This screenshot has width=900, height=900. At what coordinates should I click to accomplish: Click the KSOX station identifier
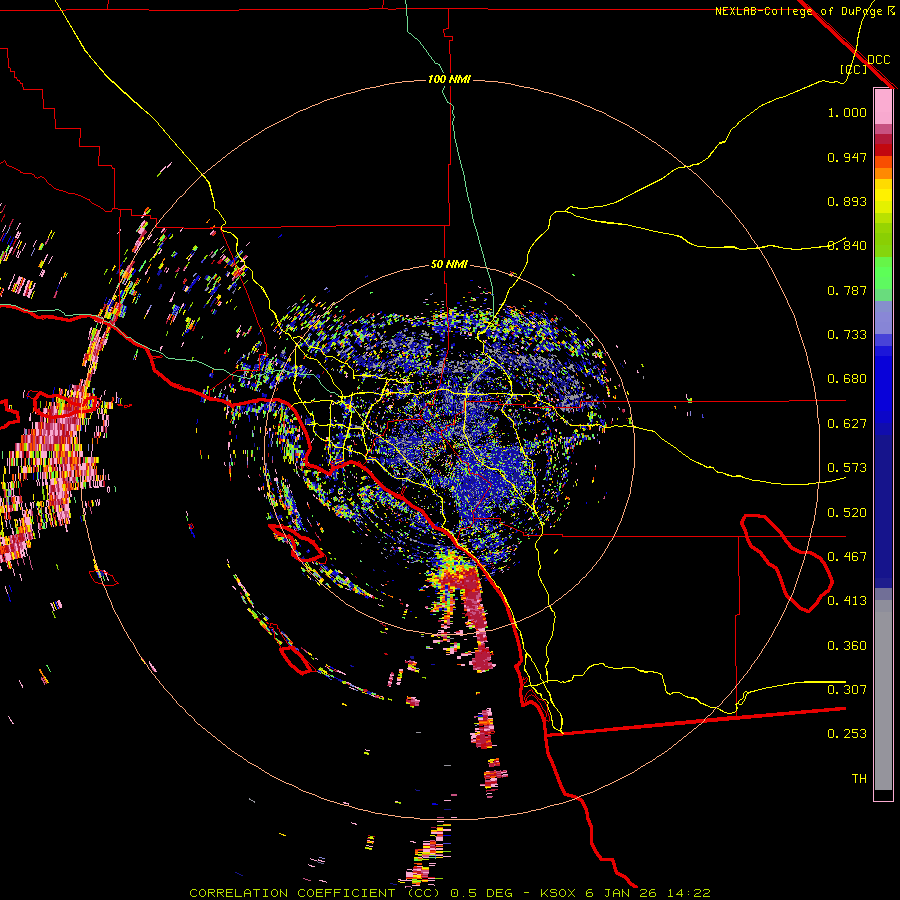click(558, 893)
